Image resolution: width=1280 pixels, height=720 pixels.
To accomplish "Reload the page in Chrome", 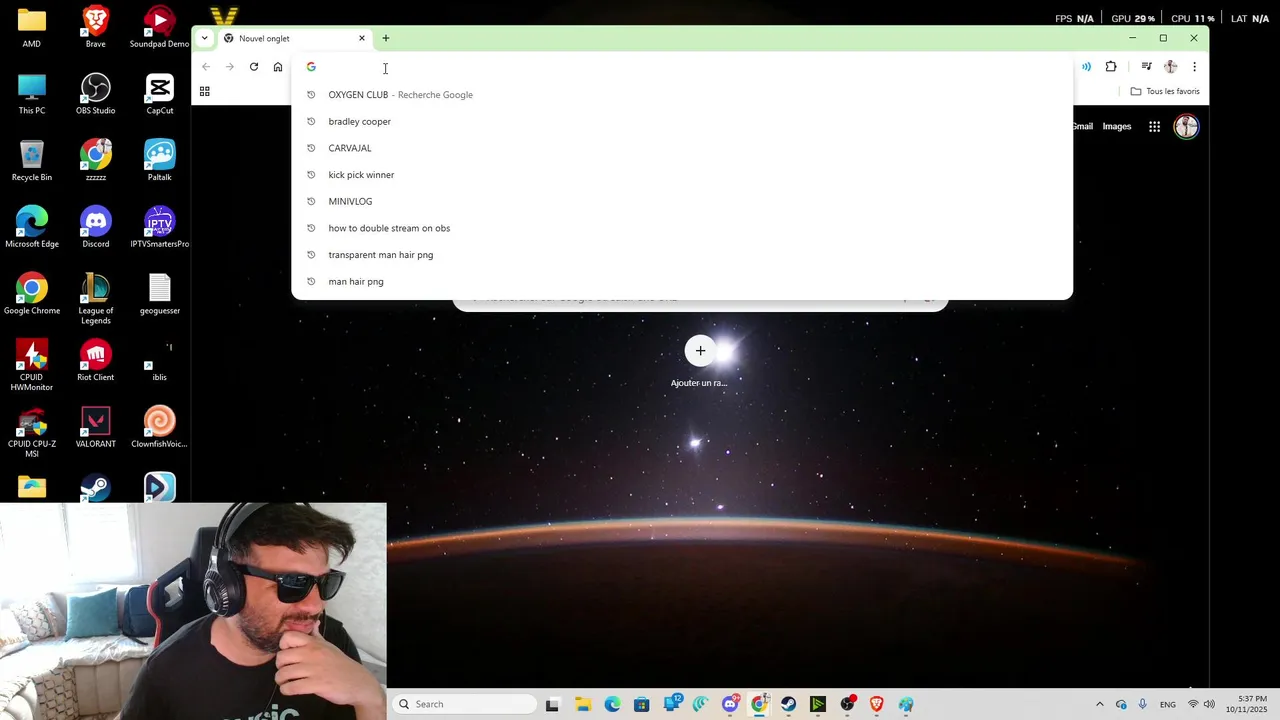I will click(x=254, y=67).
